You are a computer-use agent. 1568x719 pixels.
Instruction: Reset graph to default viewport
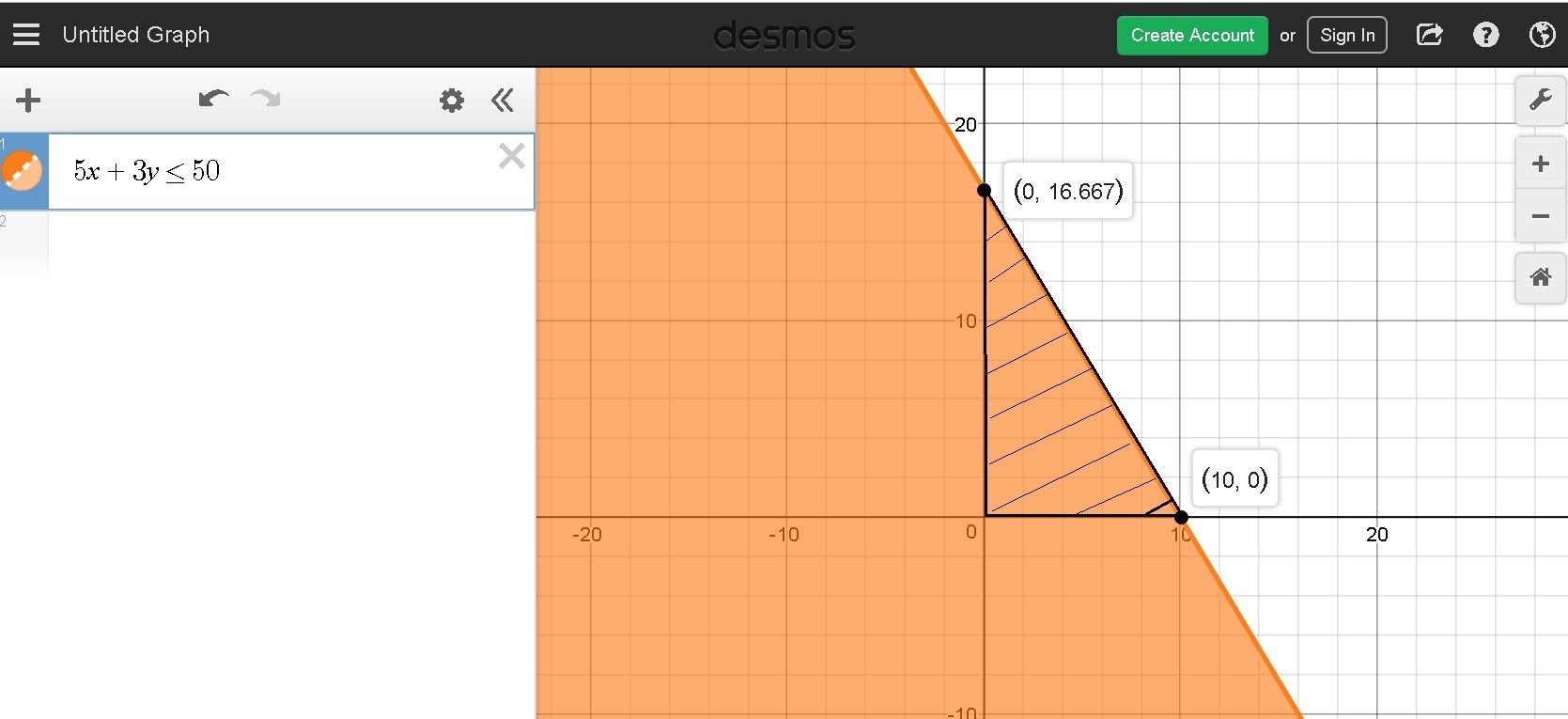(x=1541, y=278)
